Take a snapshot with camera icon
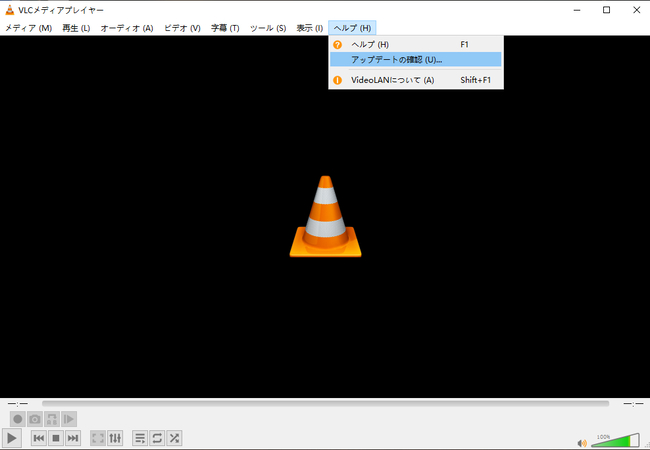 35,419
